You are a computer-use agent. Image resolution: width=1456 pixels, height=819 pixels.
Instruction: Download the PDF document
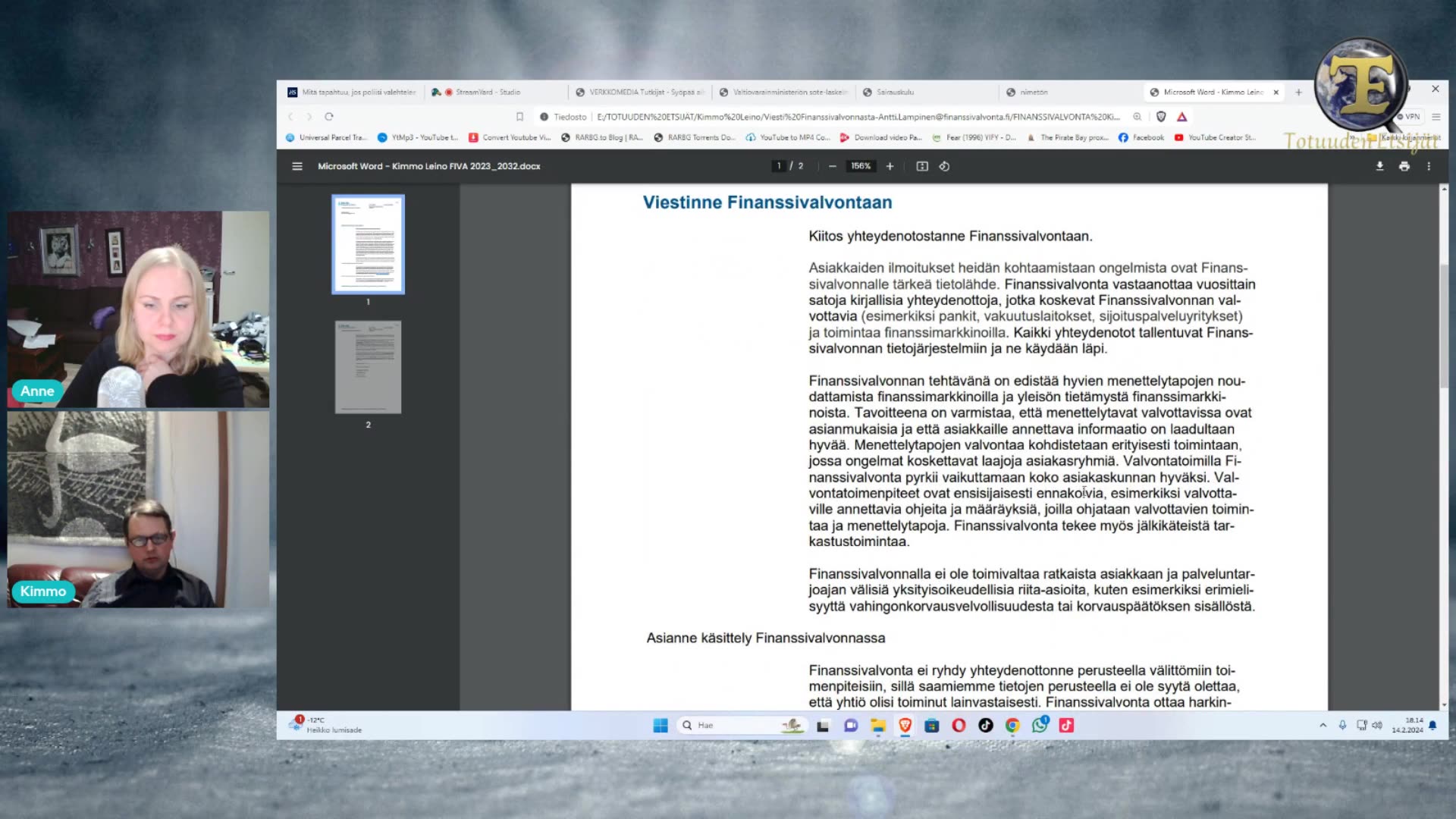point(1379,166)
